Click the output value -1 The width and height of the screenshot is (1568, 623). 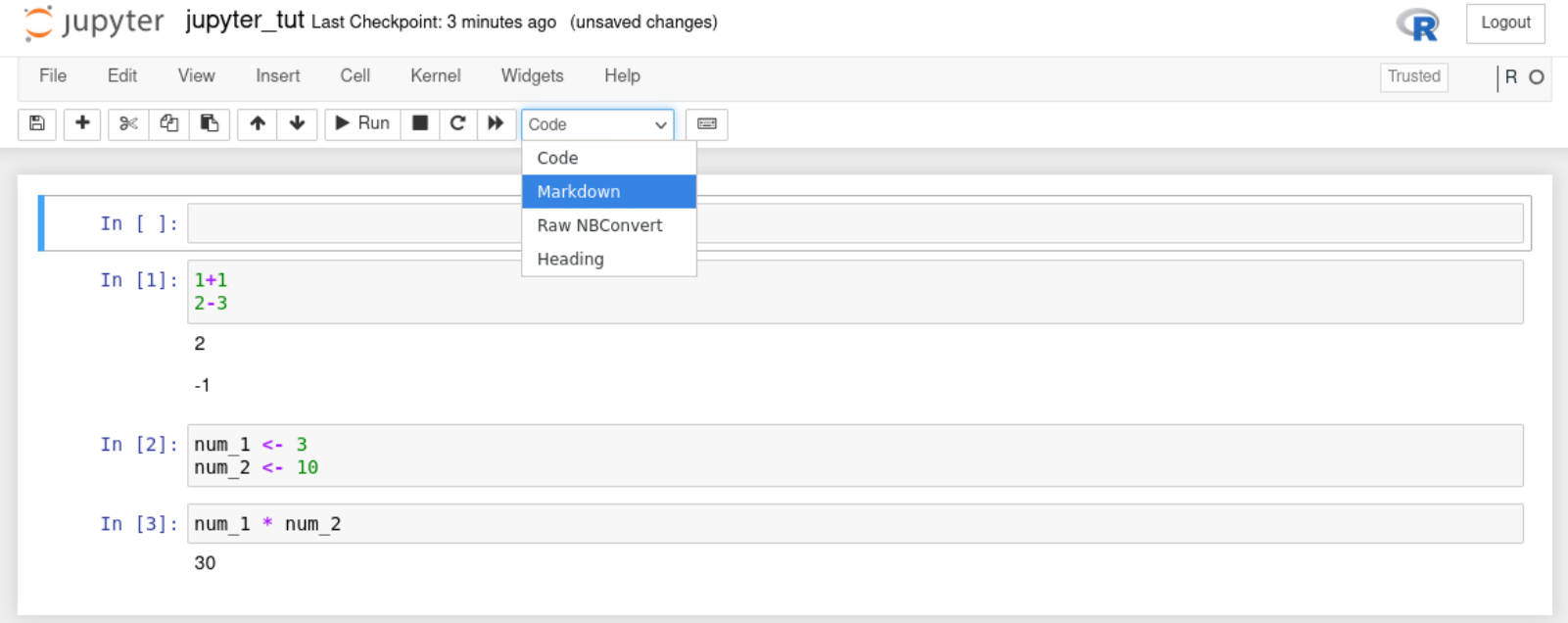(x=202, y=386)
